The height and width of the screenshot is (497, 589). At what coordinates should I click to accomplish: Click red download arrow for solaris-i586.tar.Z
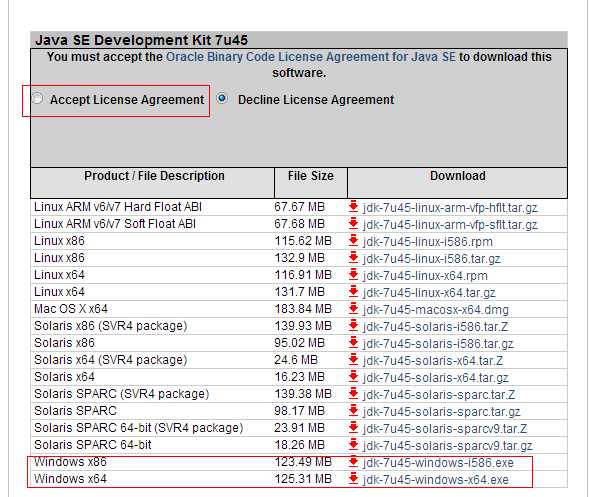pyautogui.click(x=353, y=326)
